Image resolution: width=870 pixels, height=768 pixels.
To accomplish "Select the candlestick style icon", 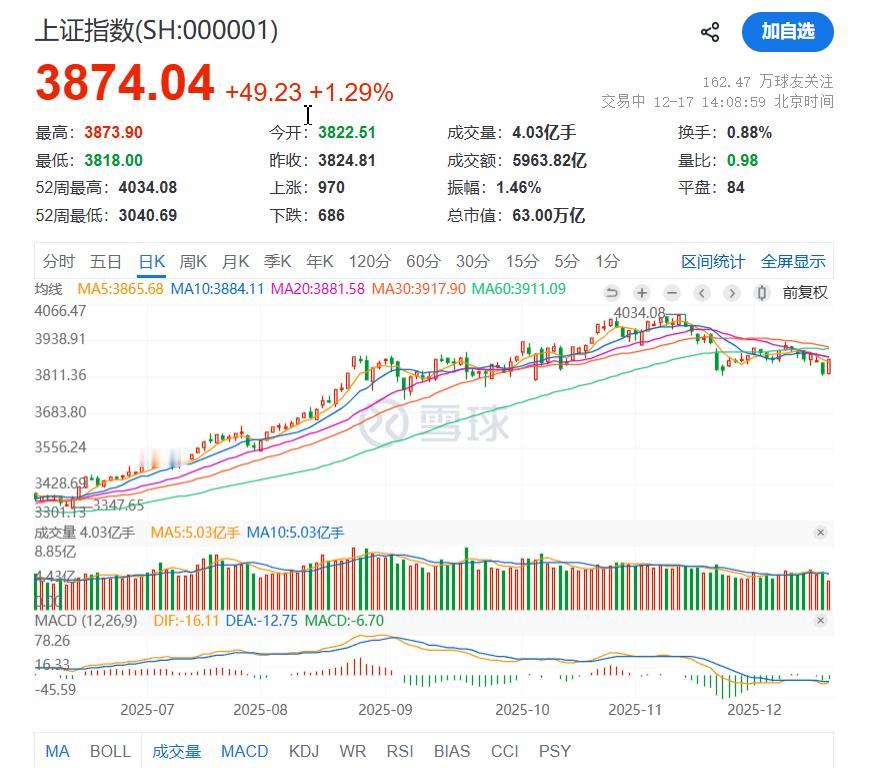I will (761, 293).
